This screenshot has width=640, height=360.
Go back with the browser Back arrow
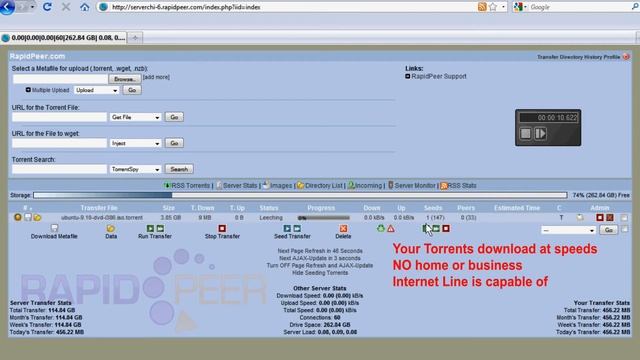7,7
